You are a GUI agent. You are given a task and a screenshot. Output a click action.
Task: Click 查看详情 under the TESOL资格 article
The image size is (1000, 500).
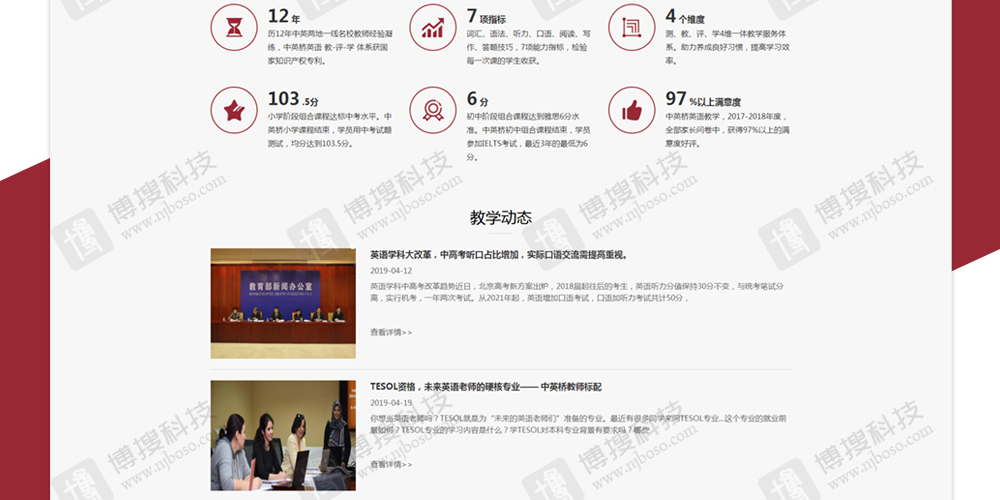point(390,464)
